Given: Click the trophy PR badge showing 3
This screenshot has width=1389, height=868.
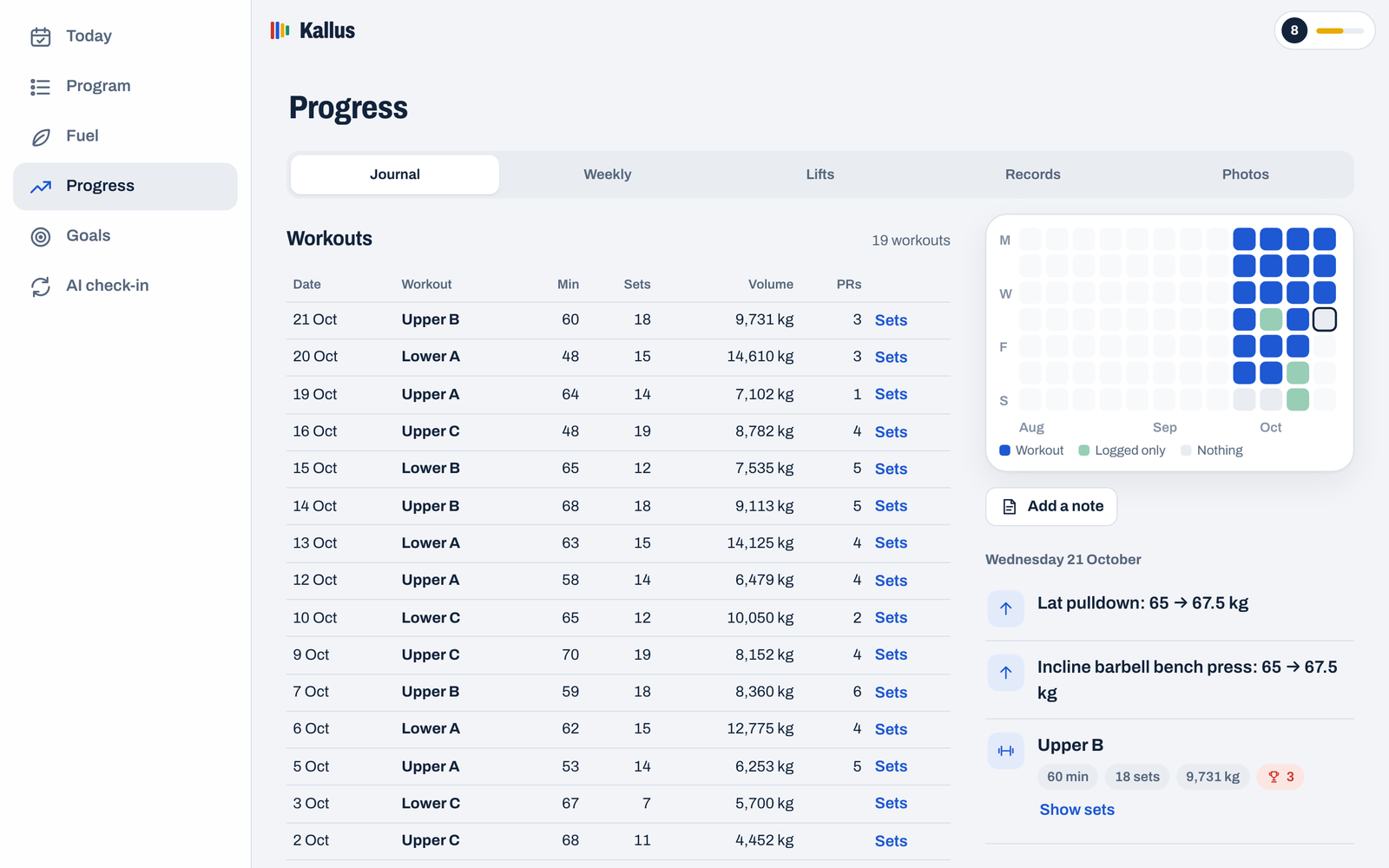Looking at the screenshot, I should (x=1280, y=777).
